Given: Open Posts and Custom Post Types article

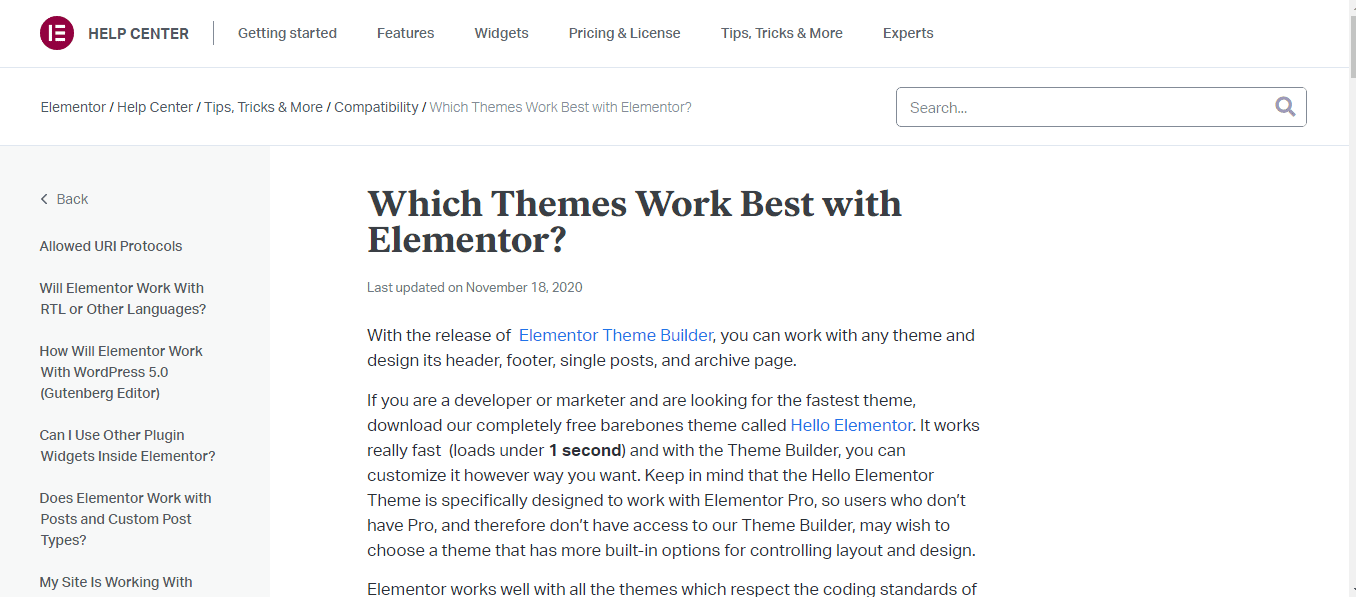Looking at the screenshot, I should click(x=126, y=519).
